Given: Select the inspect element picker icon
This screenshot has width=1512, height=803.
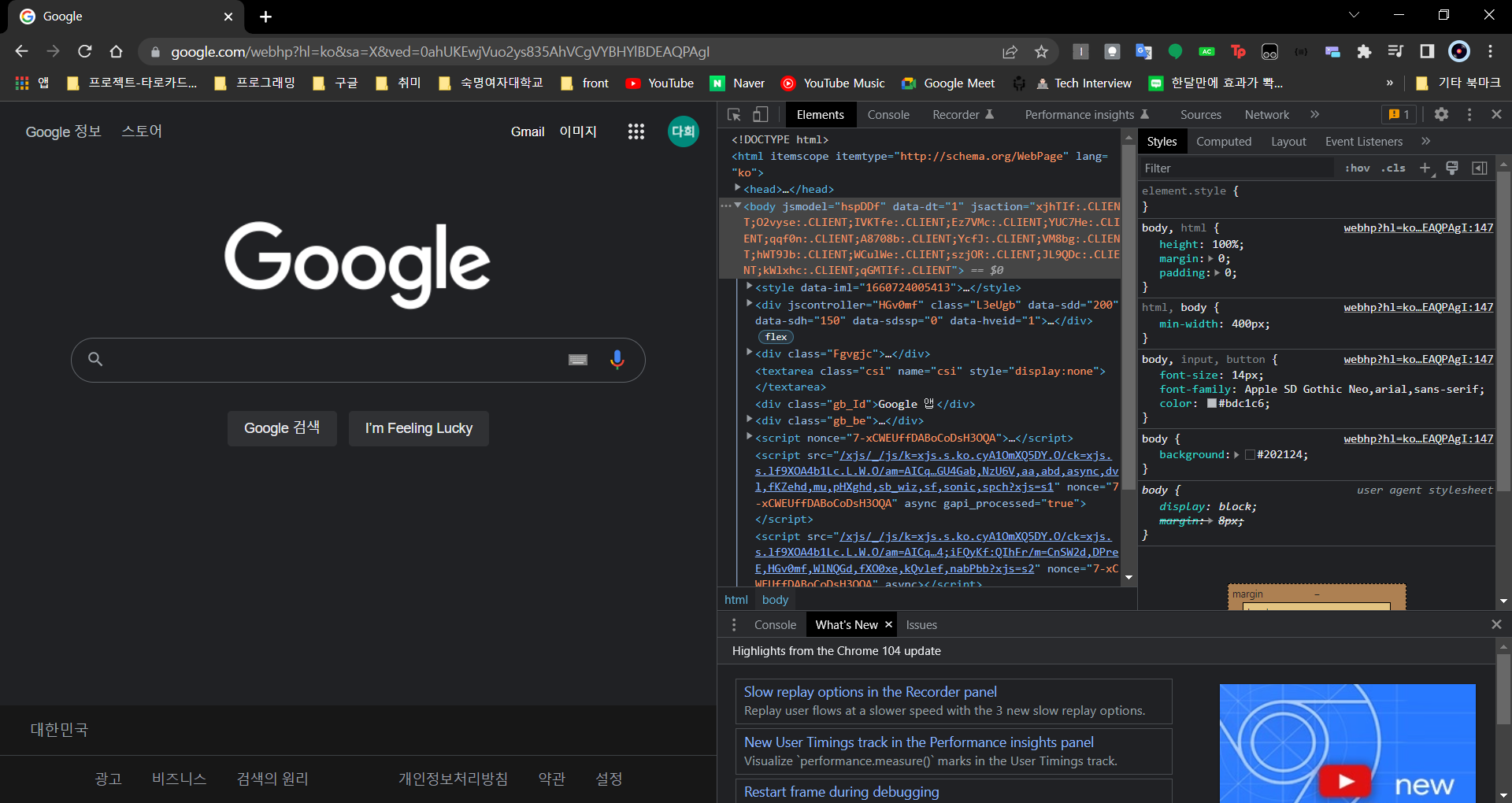Looking at the screenshot, I should [x=734, y=115].
